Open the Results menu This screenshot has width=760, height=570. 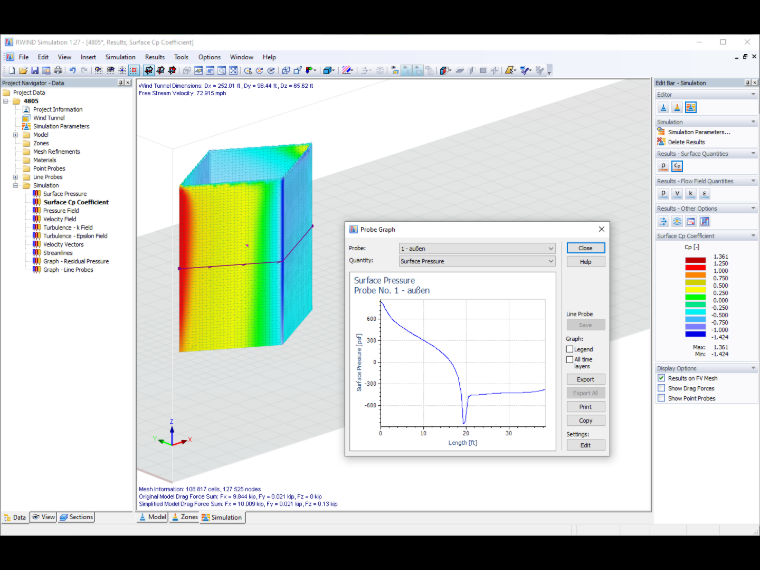click(155, 57)
